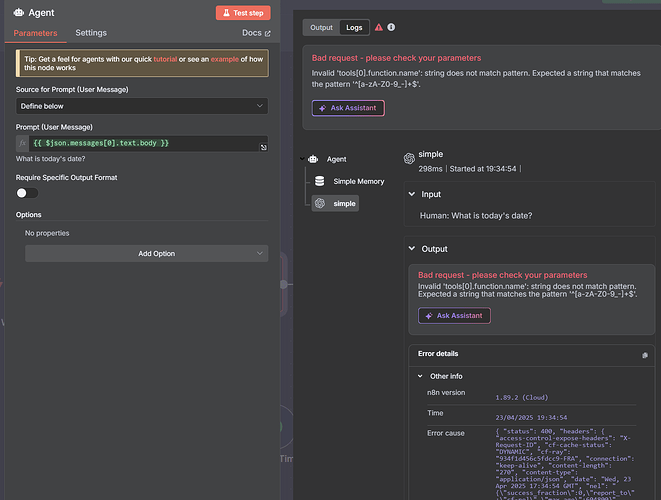Screen dimensions: 661x500
Task: Click the Error cause JSON text
Action: click(565, 463)
